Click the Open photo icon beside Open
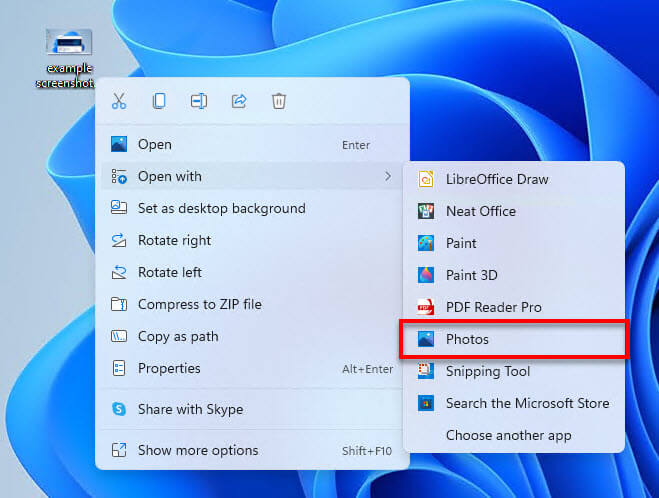Viewport: 659px width, 498px height. coord(119,144)
